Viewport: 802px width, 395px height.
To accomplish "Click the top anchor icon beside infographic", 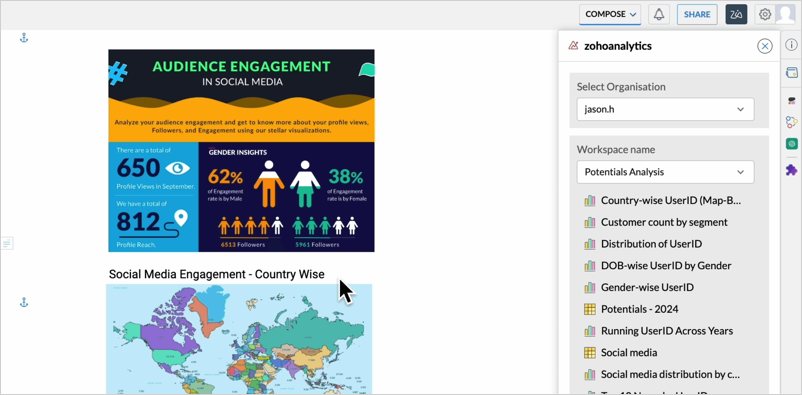I will tap(24, 37).
